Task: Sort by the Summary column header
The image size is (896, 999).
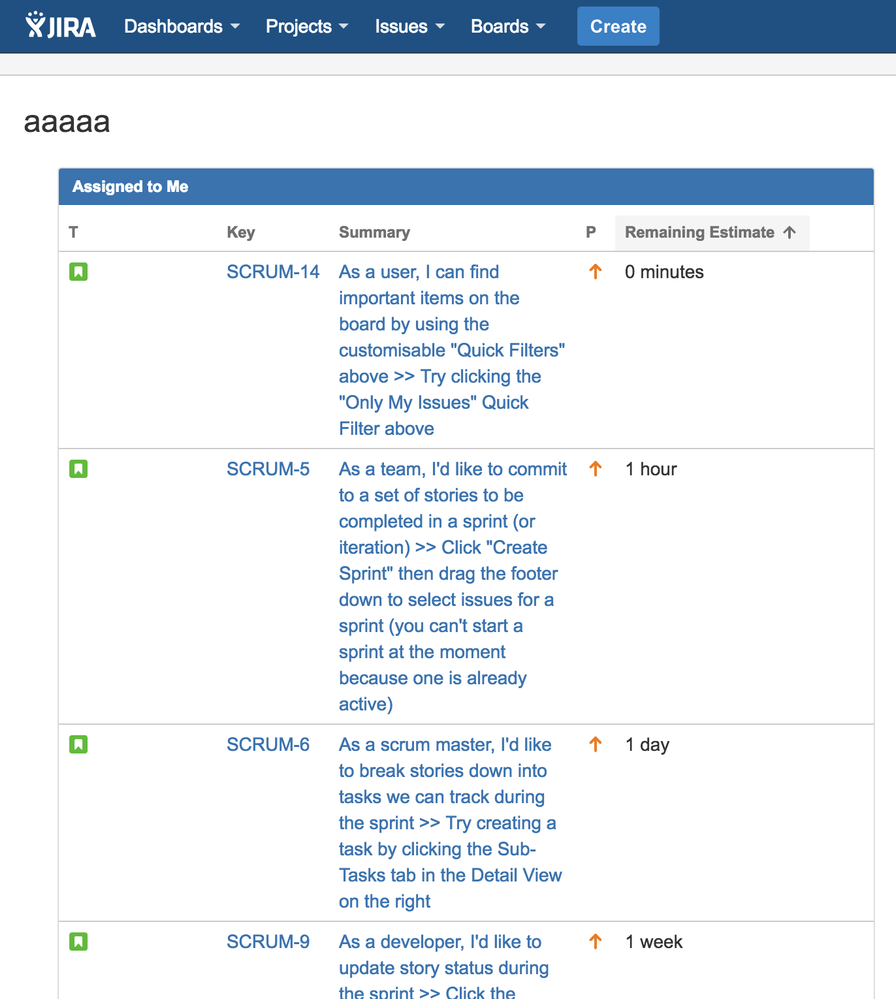Action: [x=374, y=233]
